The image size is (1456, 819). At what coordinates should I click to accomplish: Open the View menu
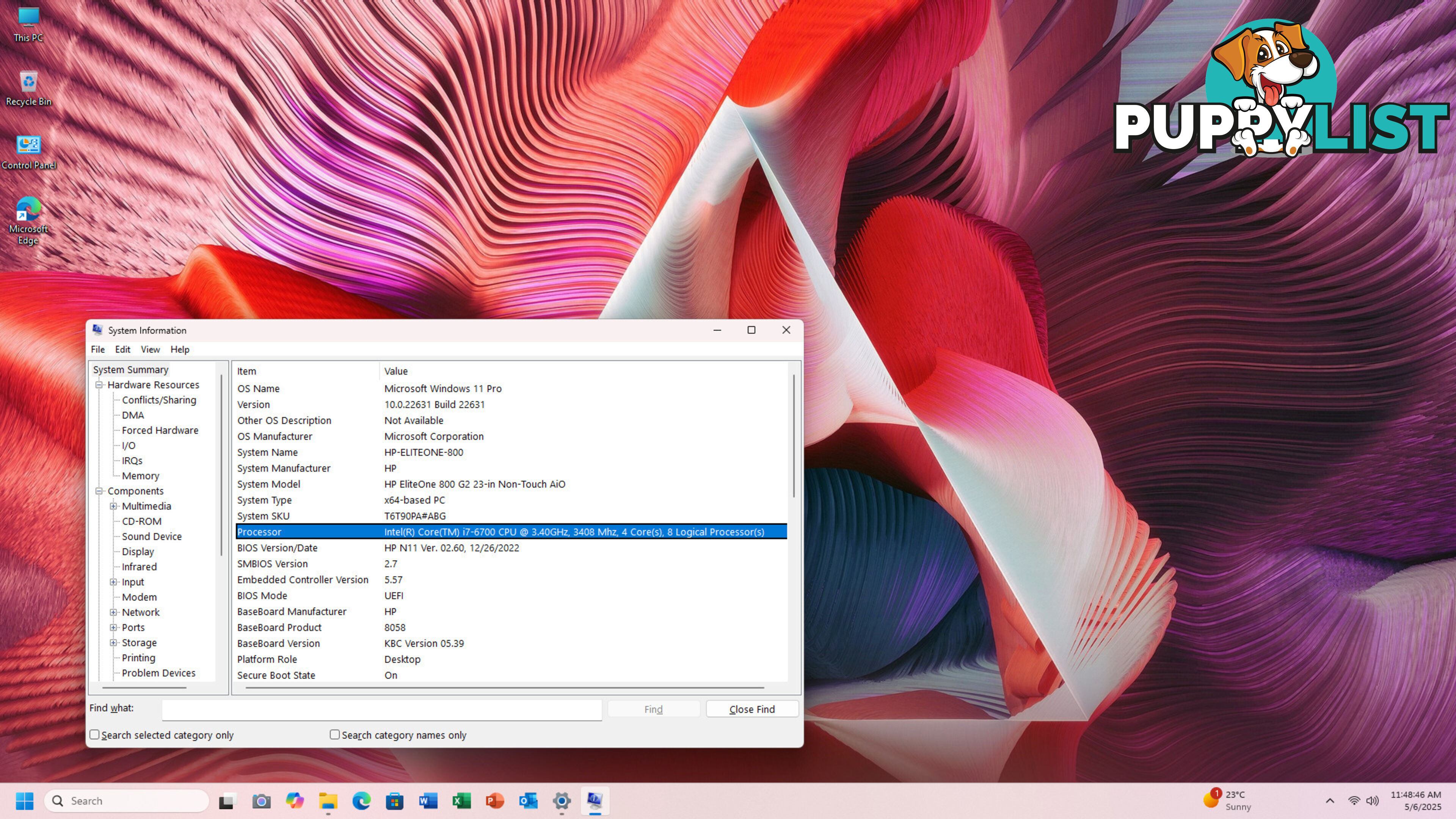[x=150, y=349]
